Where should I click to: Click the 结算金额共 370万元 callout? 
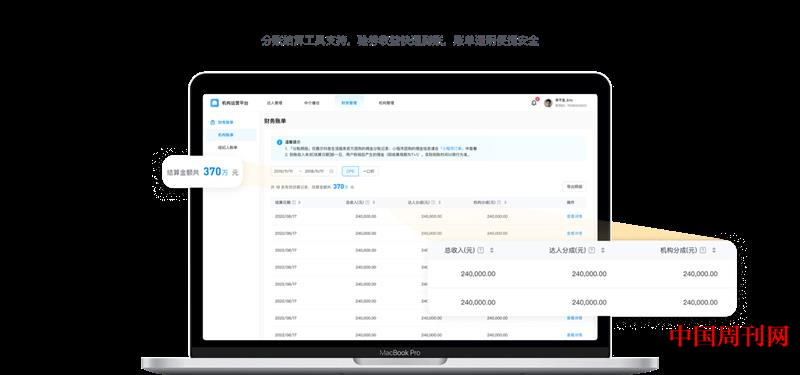(202, 172)
